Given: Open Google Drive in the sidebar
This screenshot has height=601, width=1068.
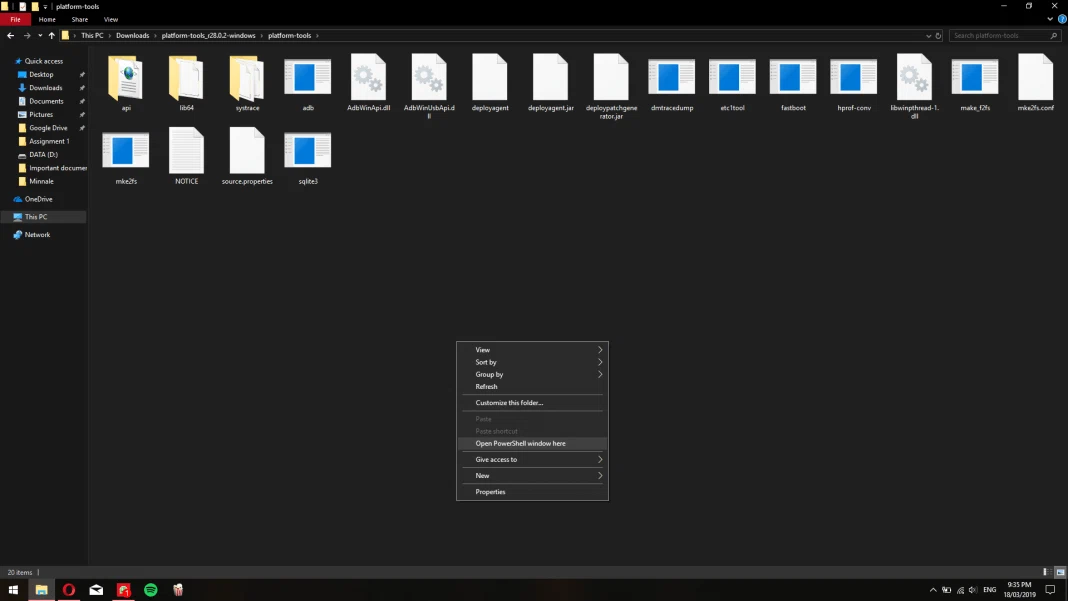Looking at the screenshot, I should click(48, 128).
